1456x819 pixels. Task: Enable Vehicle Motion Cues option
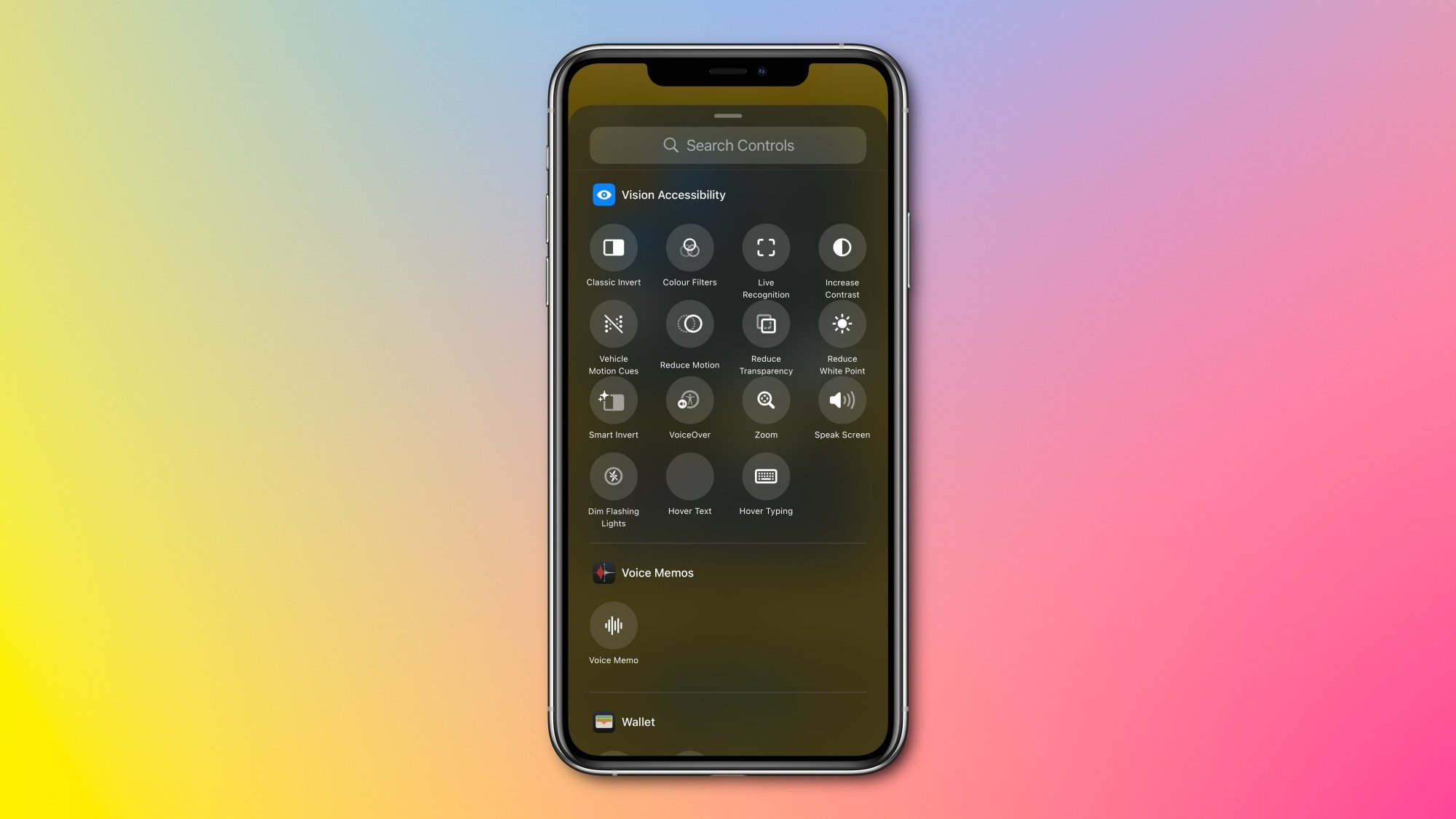(613, 323)
